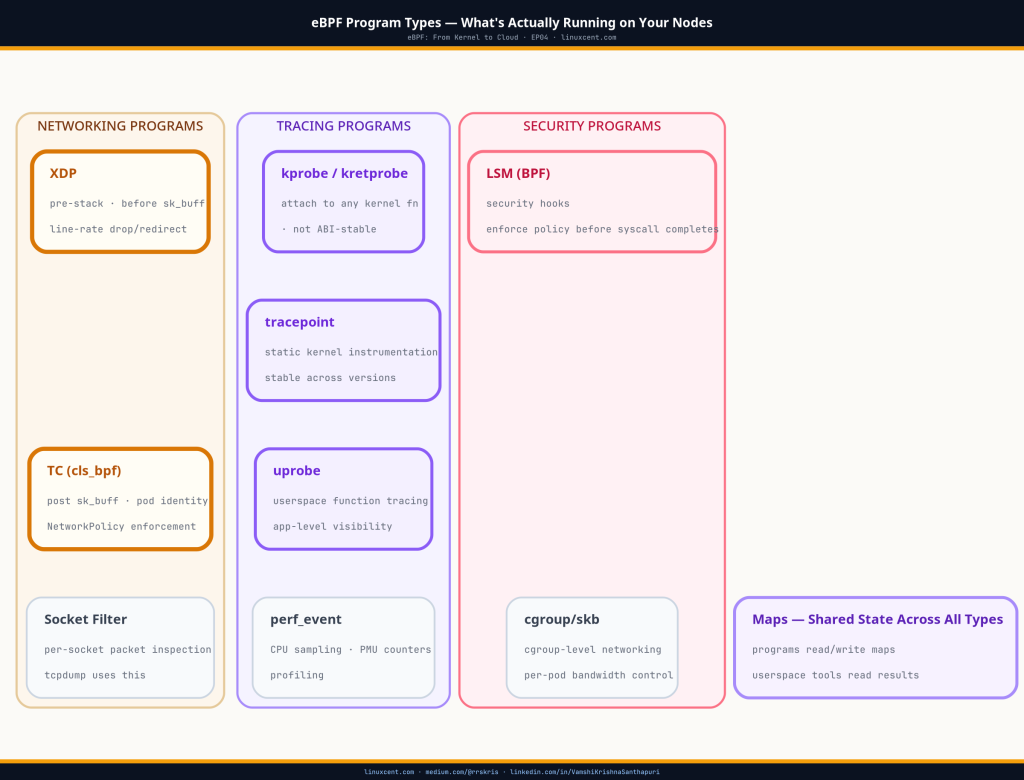Select the kprobe / kretprobe card title

point(344,173)
